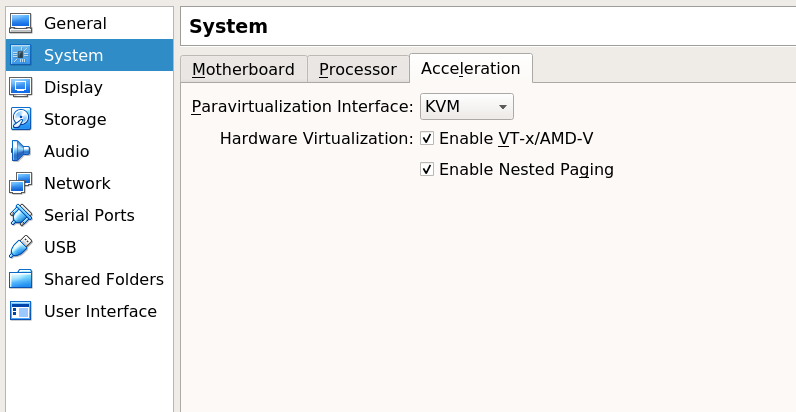Click the Network label in sidebar

coord(77,183)
